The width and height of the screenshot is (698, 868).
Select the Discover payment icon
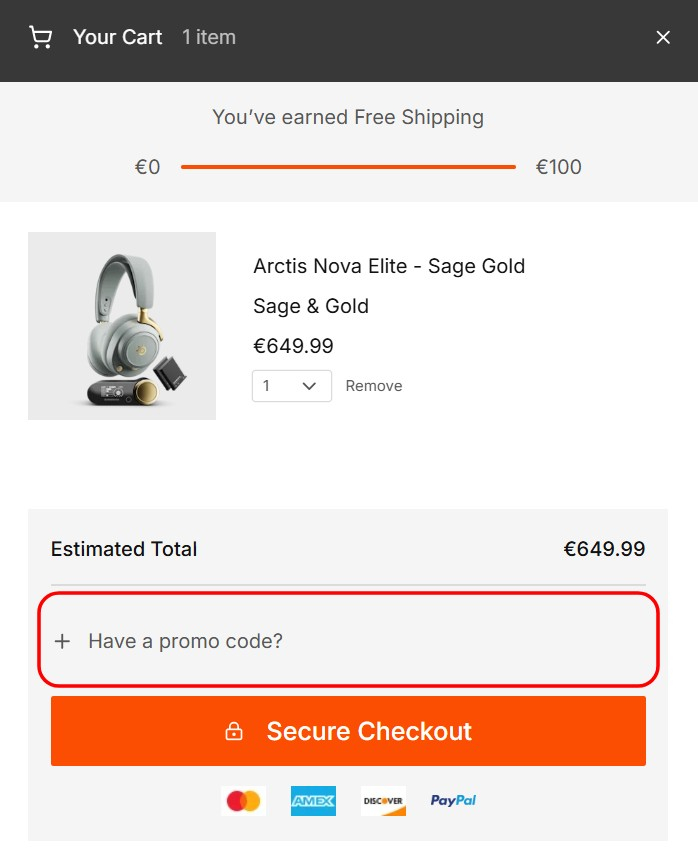pyautogui.click(x=383, y=800)
